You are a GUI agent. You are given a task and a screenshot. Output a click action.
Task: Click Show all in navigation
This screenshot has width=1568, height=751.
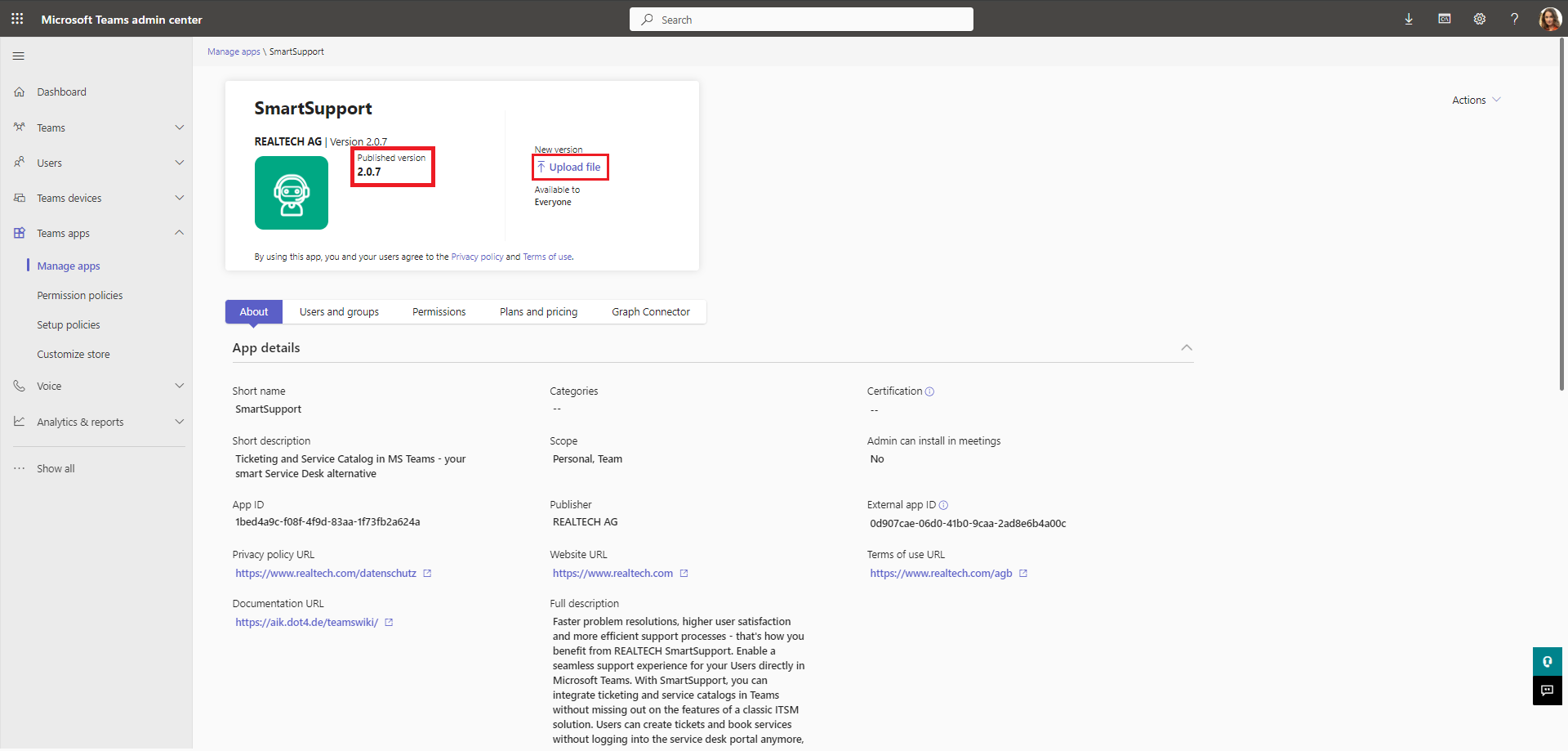click(x=56, y=468)
